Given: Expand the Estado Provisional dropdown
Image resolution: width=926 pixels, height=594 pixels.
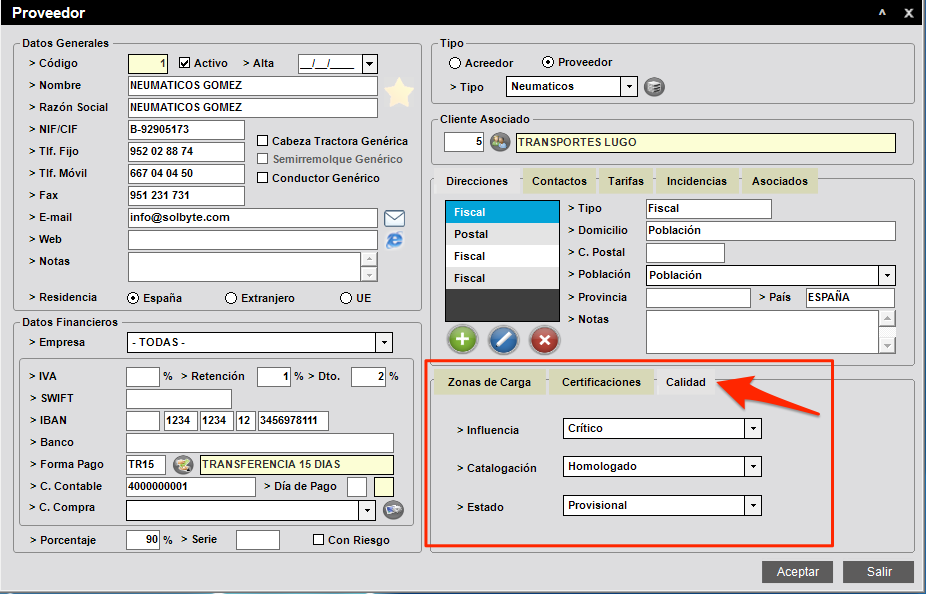Looking at the screenshot, I should [753, 506].
